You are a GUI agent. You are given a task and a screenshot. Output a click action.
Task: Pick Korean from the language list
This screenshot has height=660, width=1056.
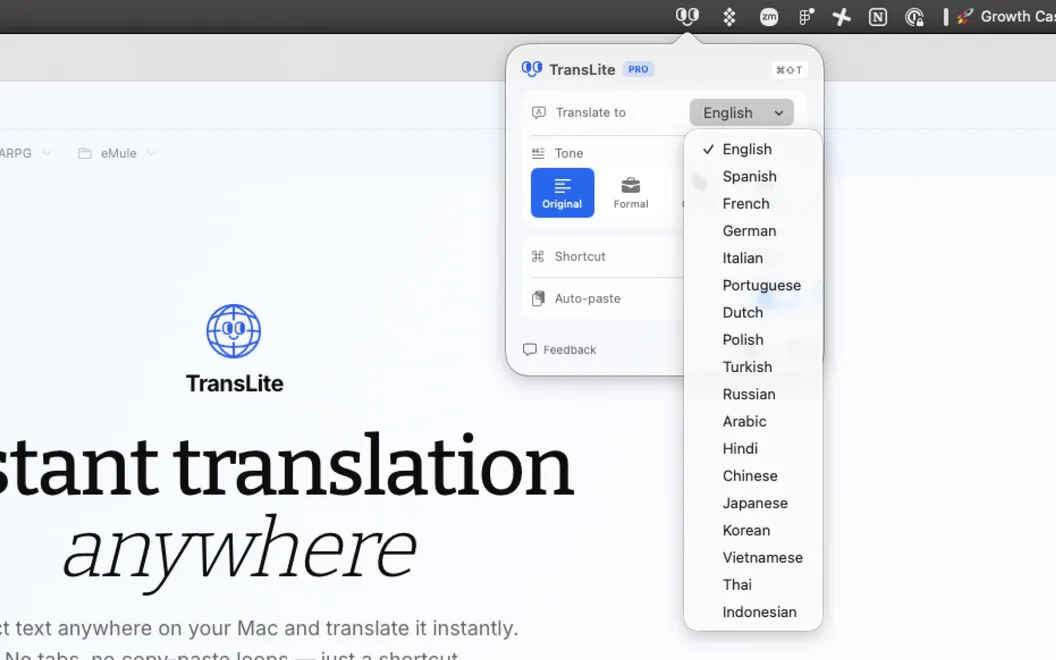coord(753,531)
